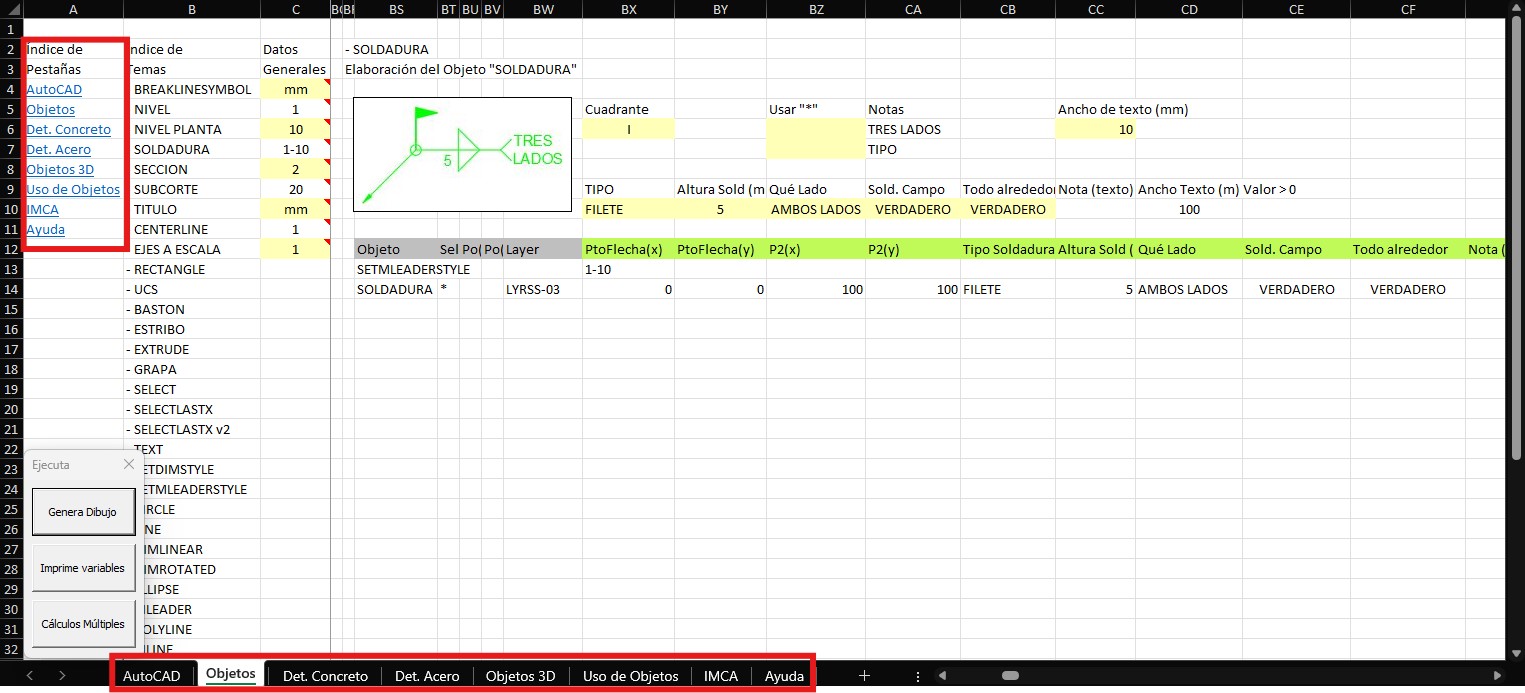Switch to the Objetos 3D sheet tab
1525x693 pixels.
coord(520,676)
